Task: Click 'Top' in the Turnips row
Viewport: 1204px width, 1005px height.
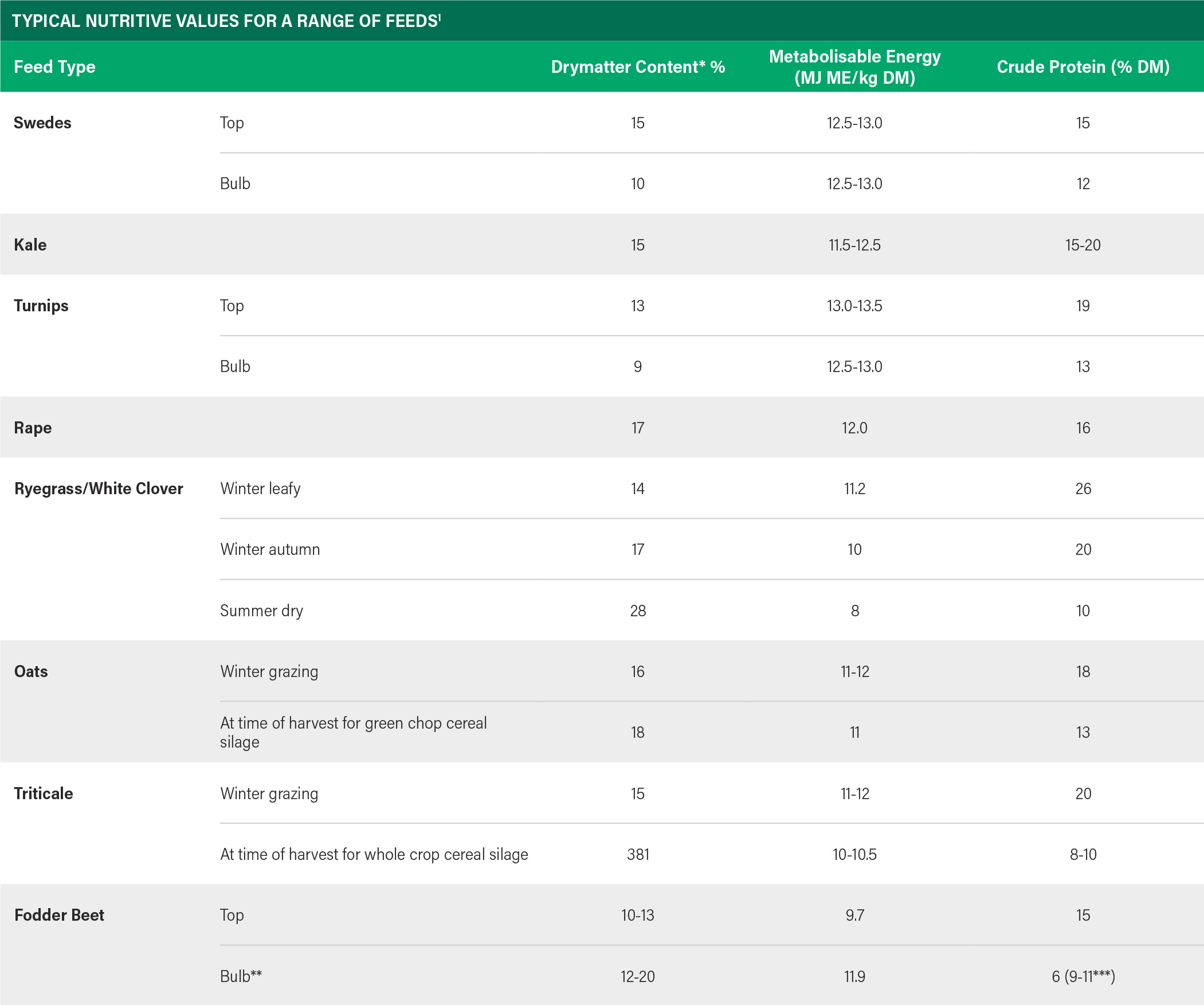Action: tap(232, 306)
